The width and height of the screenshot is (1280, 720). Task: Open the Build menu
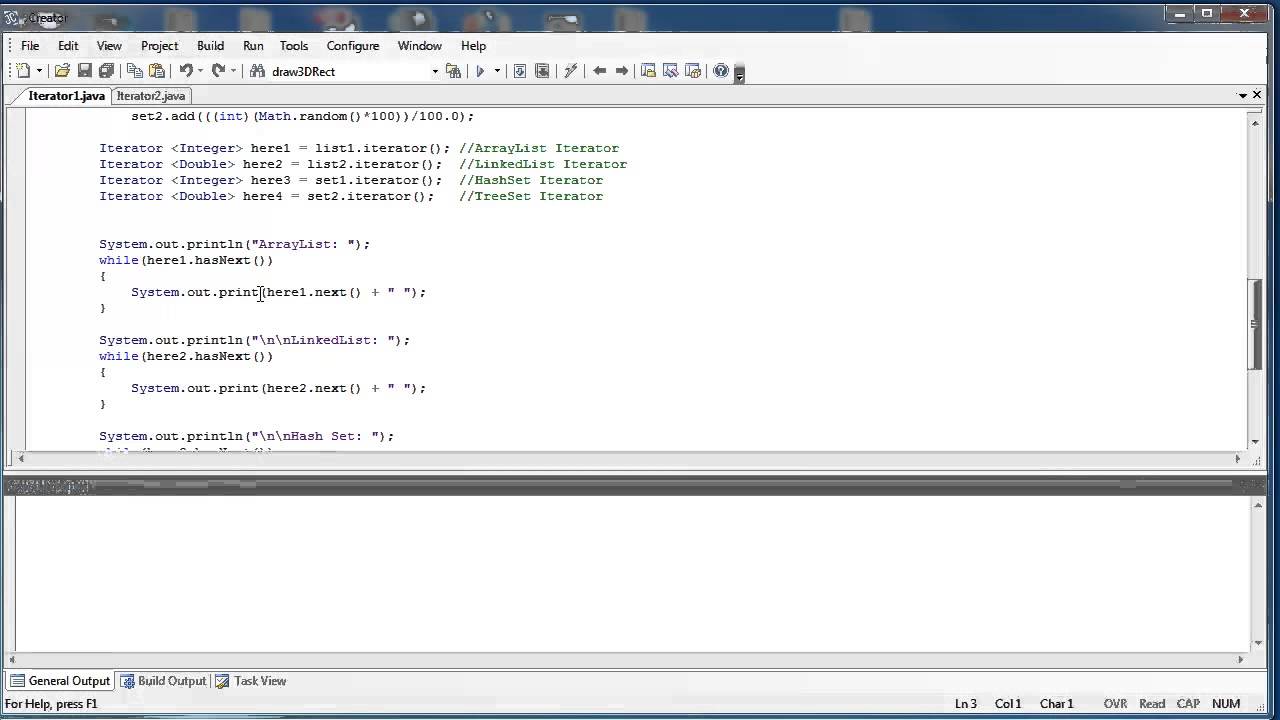point(210,45)
